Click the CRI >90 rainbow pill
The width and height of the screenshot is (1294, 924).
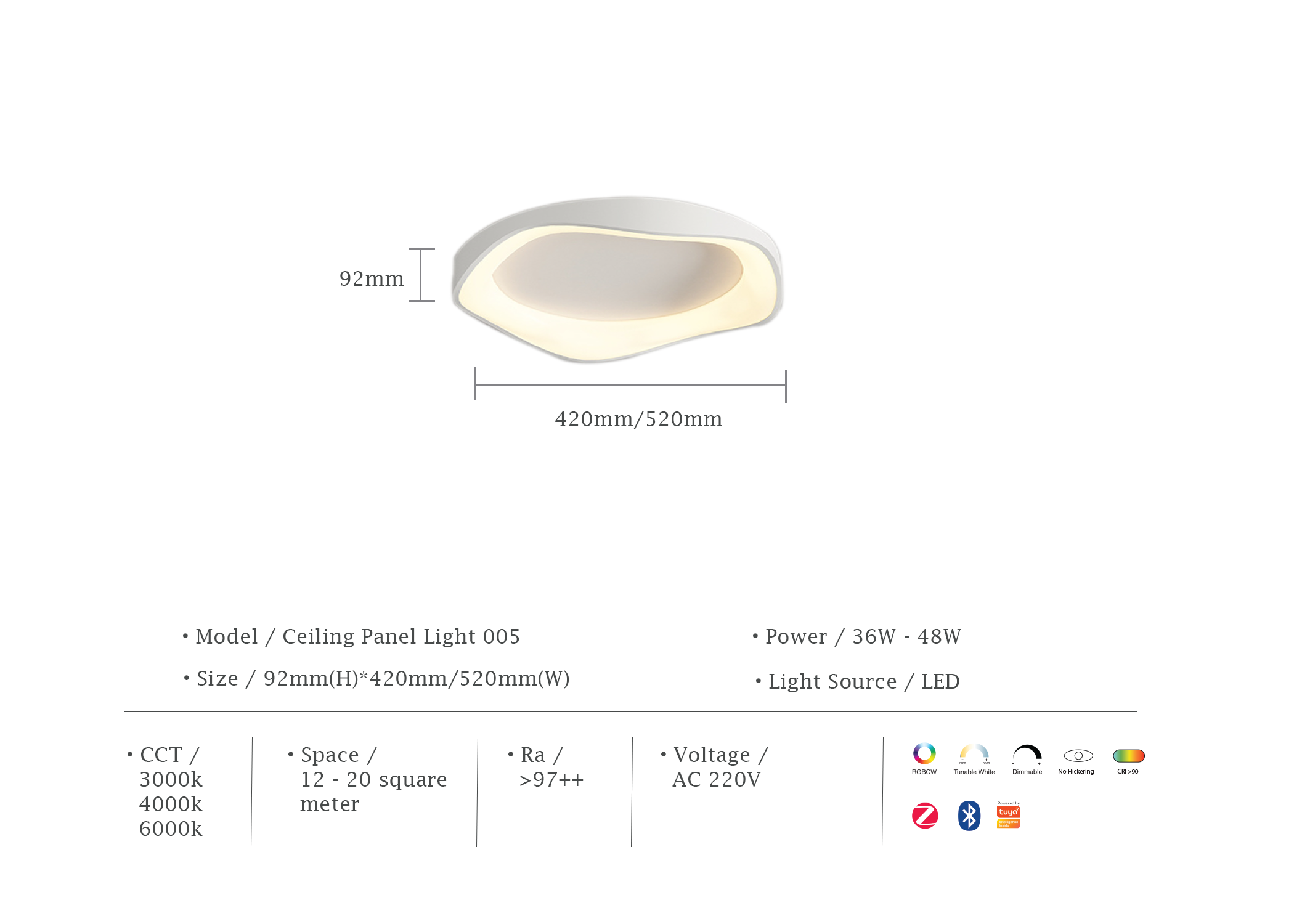pyautogui.click(x=1128, y=756)
